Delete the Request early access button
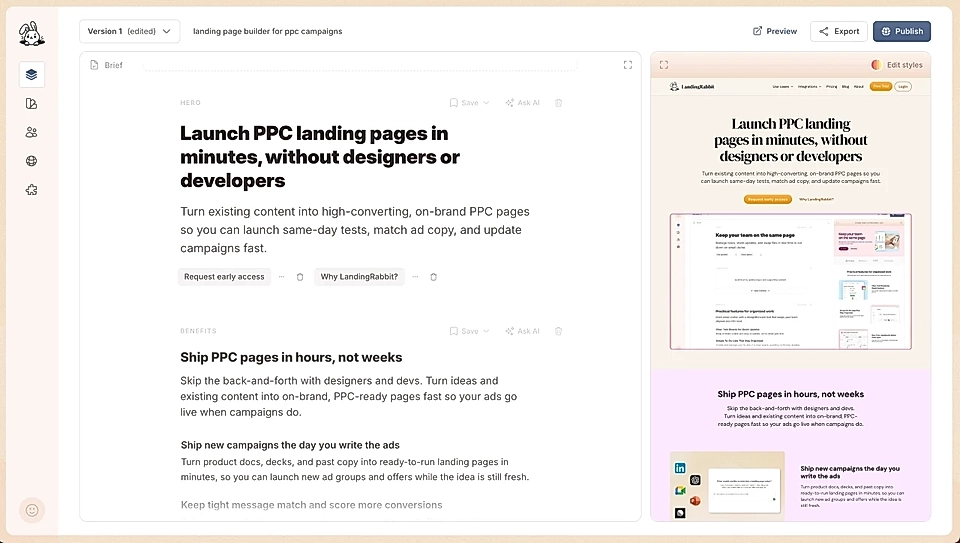 point(300,277)
